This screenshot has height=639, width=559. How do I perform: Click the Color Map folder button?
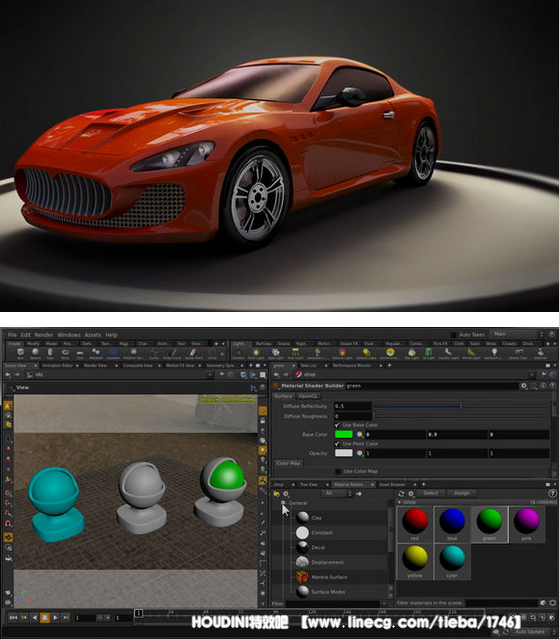click(288, 463)
